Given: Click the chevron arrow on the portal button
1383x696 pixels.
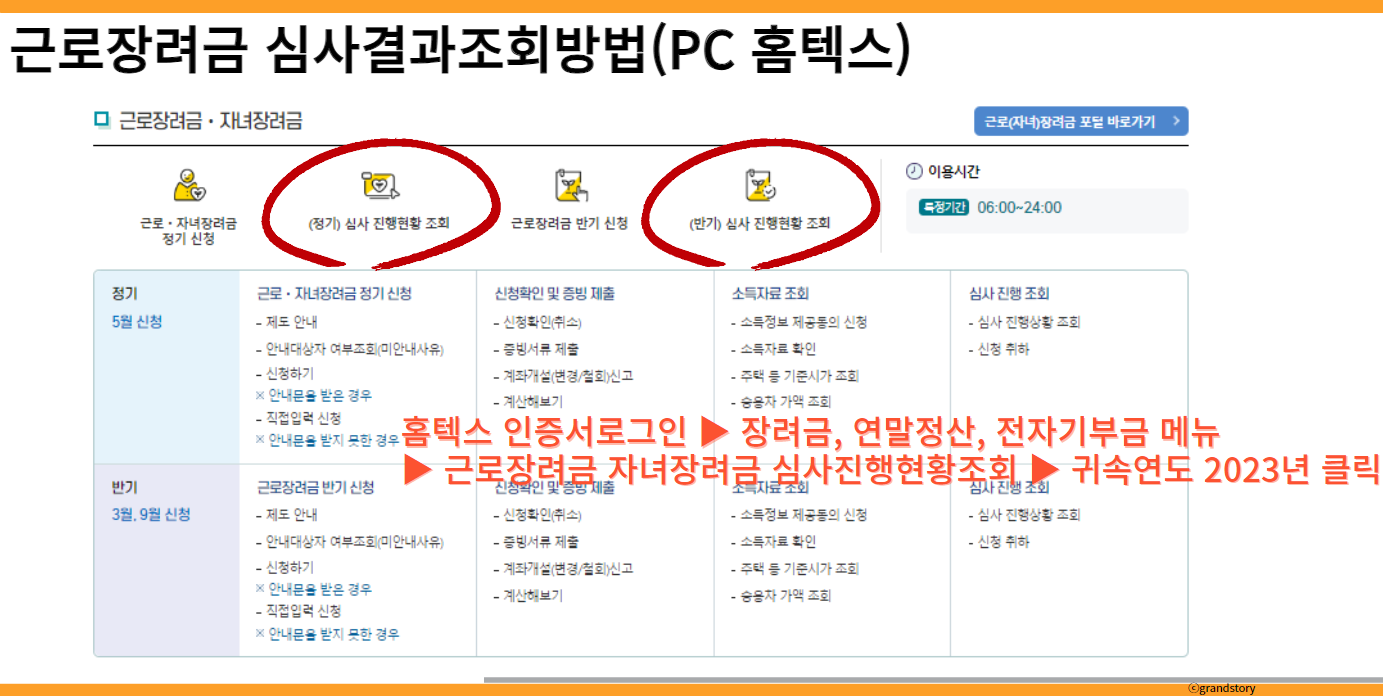Looking at the screenshot, I should click(x=1176, y=121).
